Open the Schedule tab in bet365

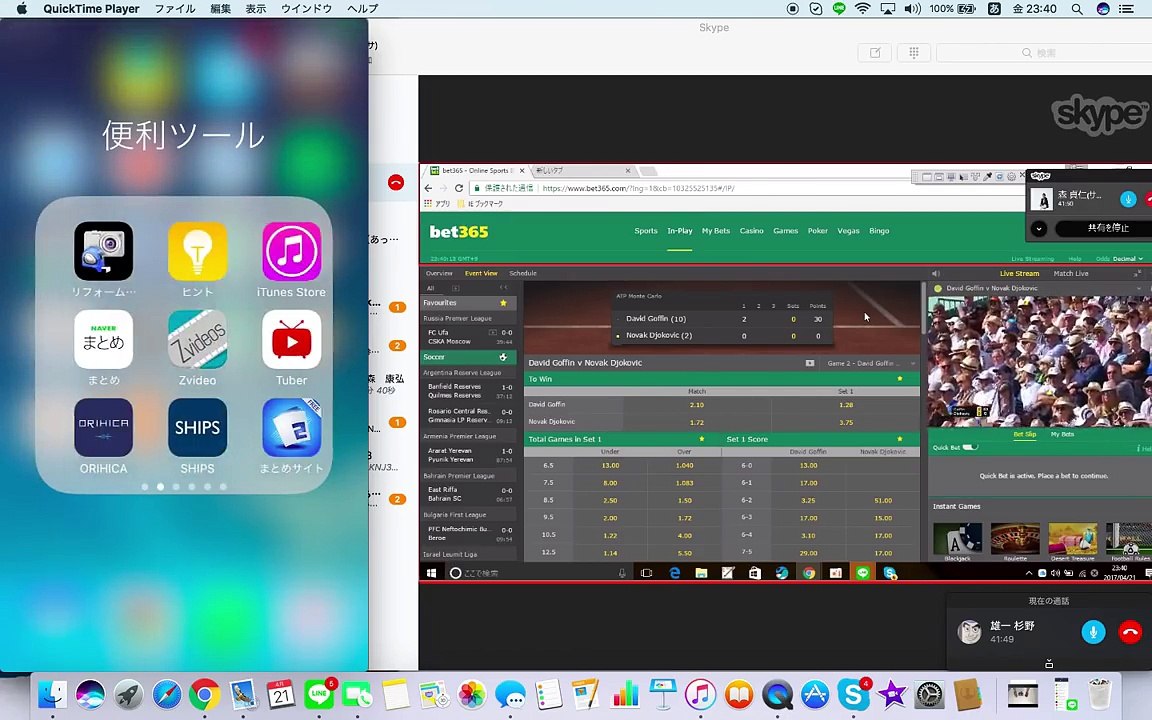(x=523, y=273)
